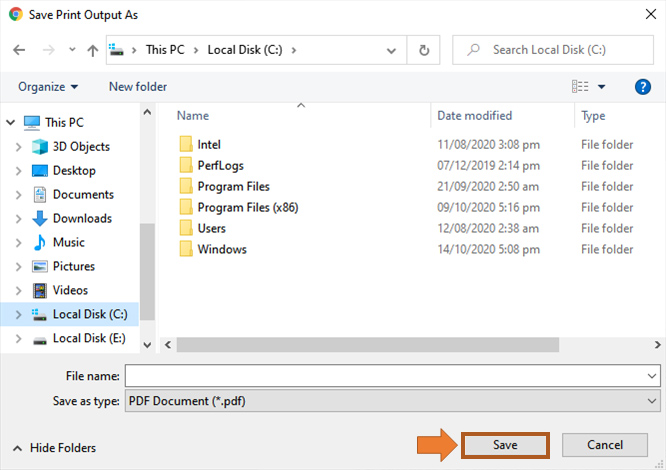Image resolution: width=666 pixels, height=470 pixels.
Task: Select Videos in navigation pane
Action: [x=71, y=290]
